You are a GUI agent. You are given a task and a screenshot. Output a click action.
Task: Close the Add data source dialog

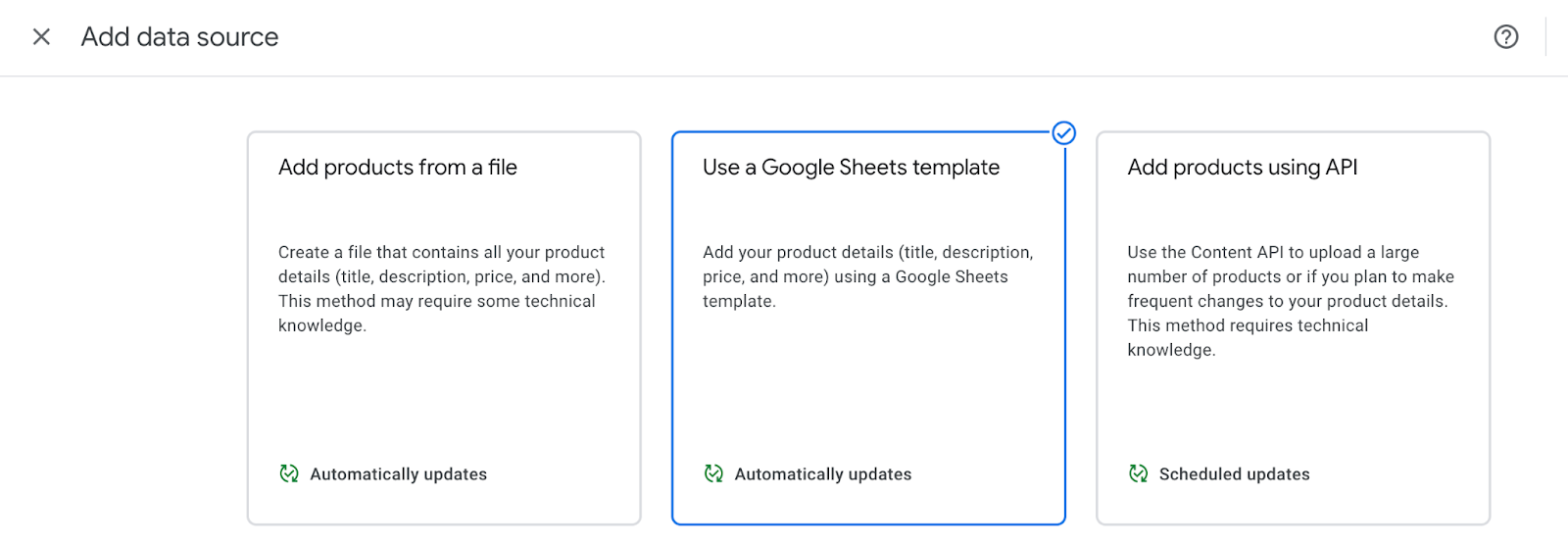(x=41, y=37)
